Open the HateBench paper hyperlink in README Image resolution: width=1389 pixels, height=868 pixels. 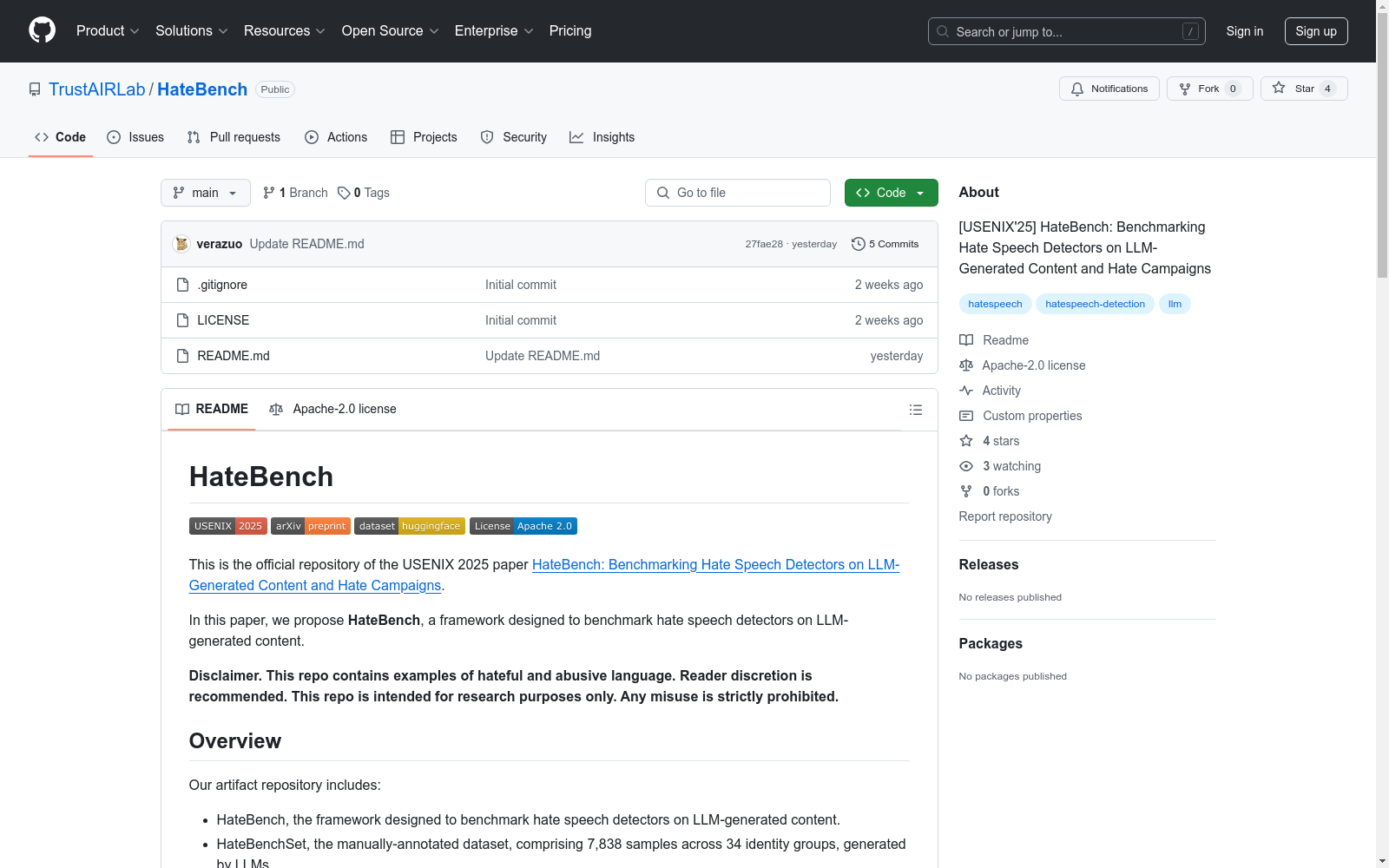(544, 575)
